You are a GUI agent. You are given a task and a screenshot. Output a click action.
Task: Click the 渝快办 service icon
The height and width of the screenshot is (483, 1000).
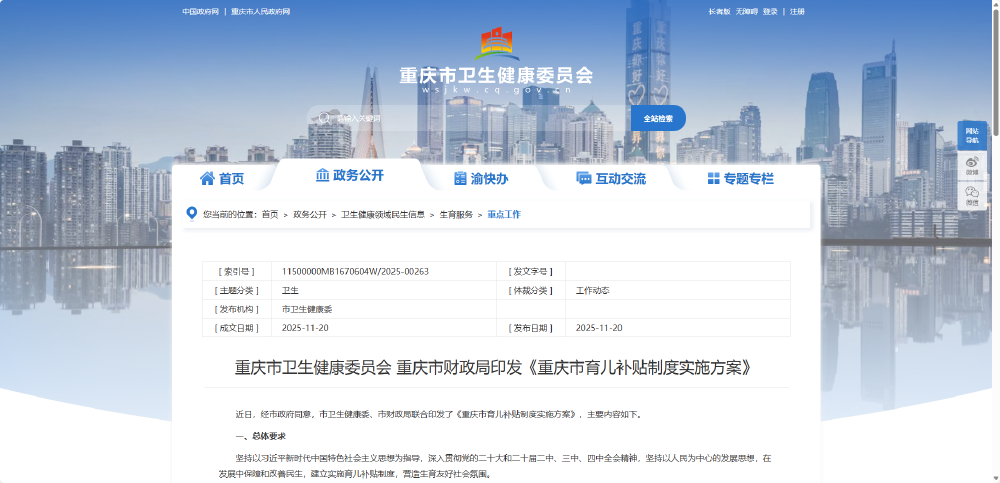pyautogui.click(x=460, y=179)
